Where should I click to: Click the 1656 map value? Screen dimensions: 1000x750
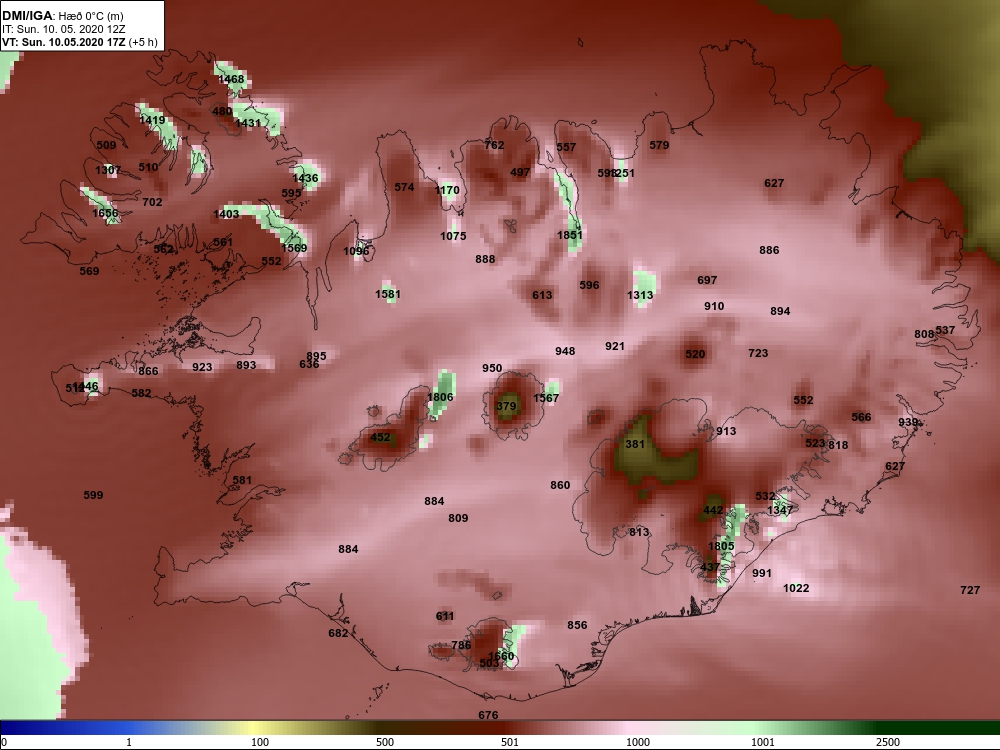coord(105,212)
